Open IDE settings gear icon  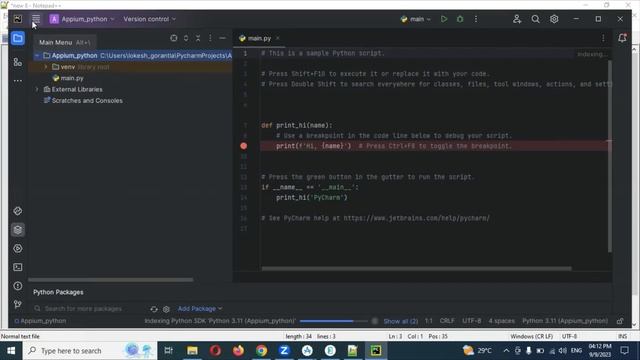coord(554,19)
